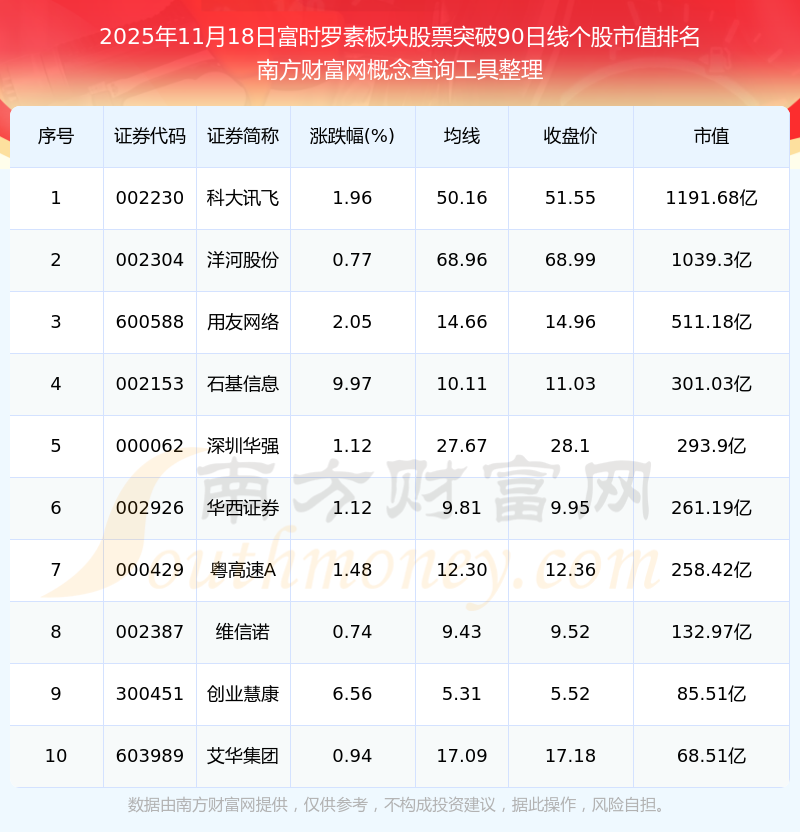Click moving average 12.30

pyautogui.click(x=462, y=570)
